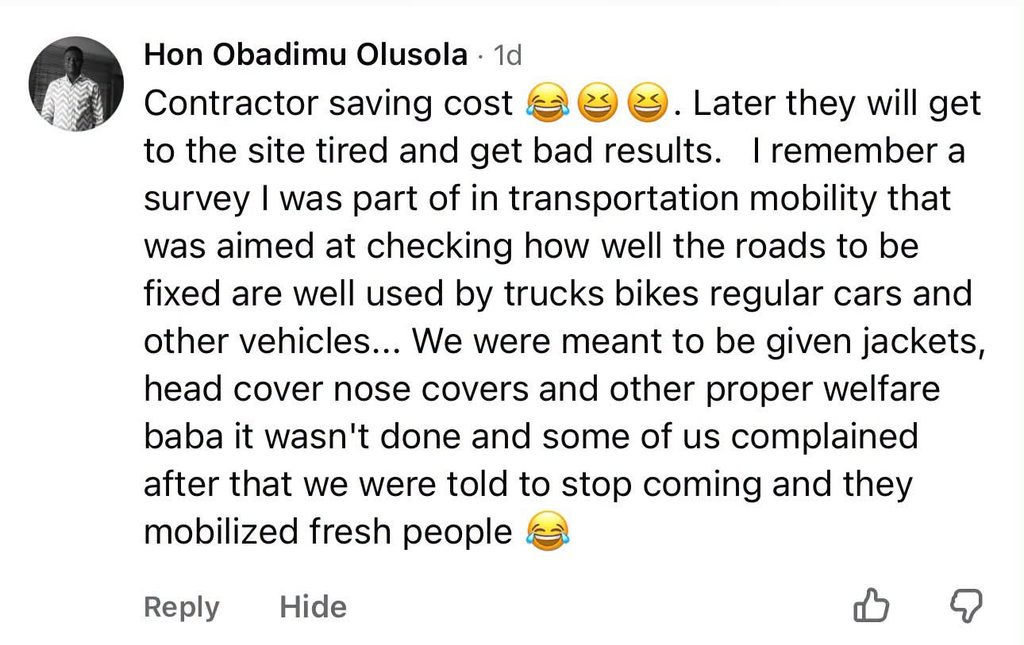Dislike the comment with thumbs down icon

tap(965, 605)
